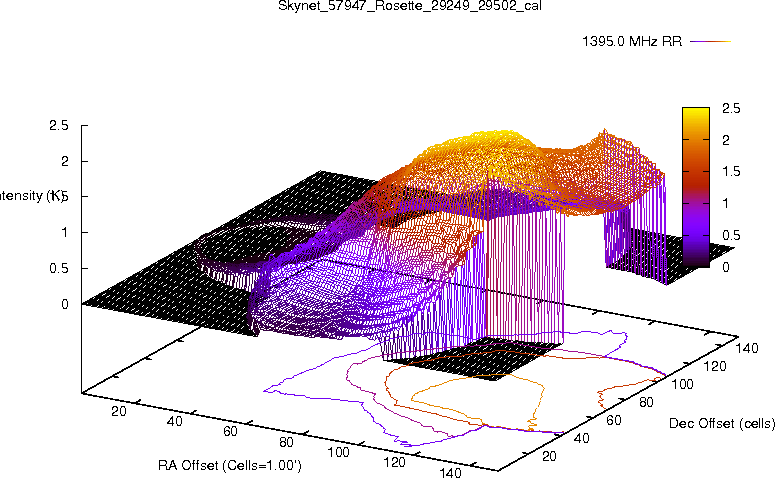The height and width of the screenshot is (478, 775).
Task: Pick tick 100 on the Dec Offset axis
Action: 682,384
